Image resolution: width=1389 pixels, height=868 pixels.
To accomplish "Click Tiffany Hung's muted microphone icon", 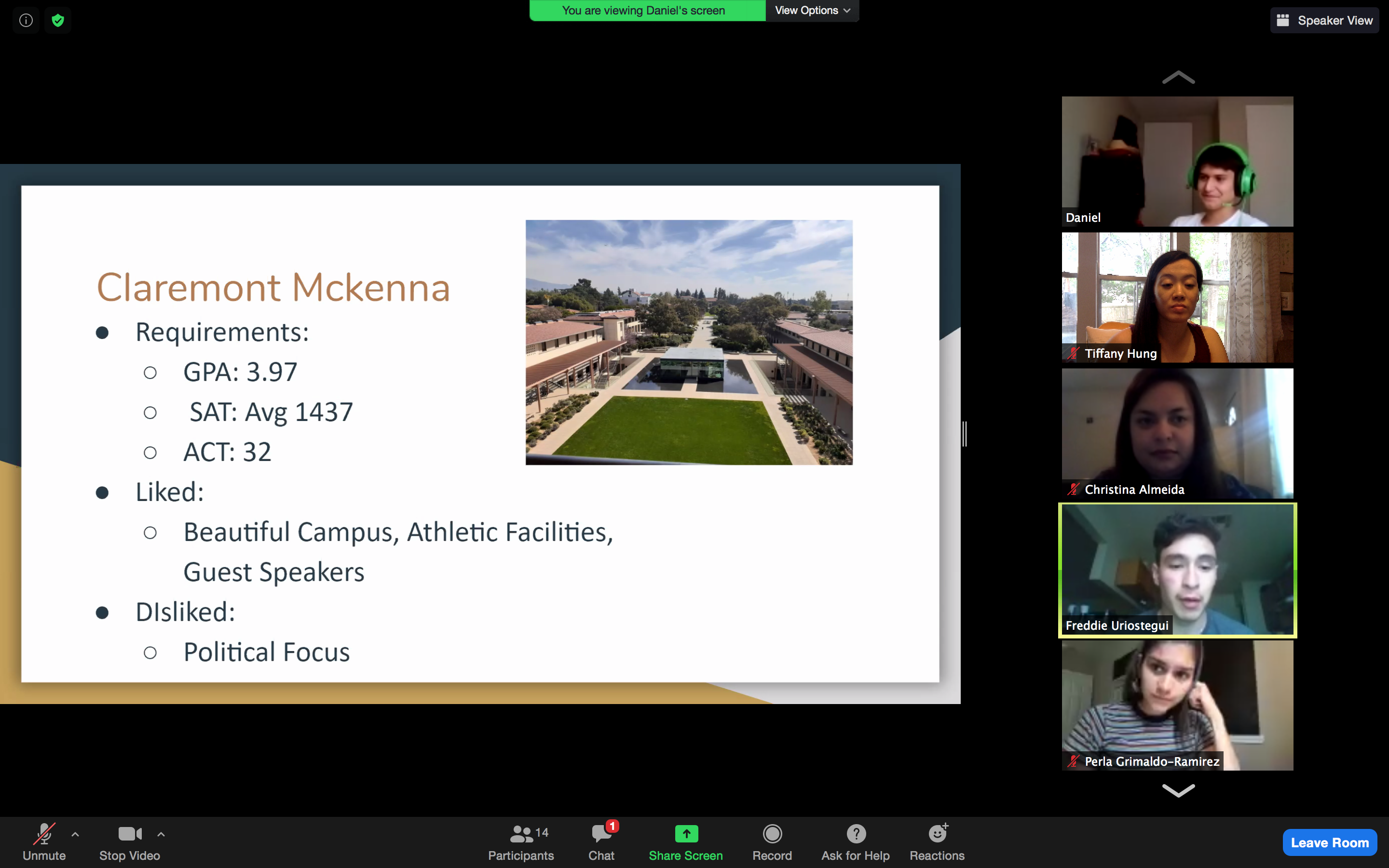I will click(1073, 353).
